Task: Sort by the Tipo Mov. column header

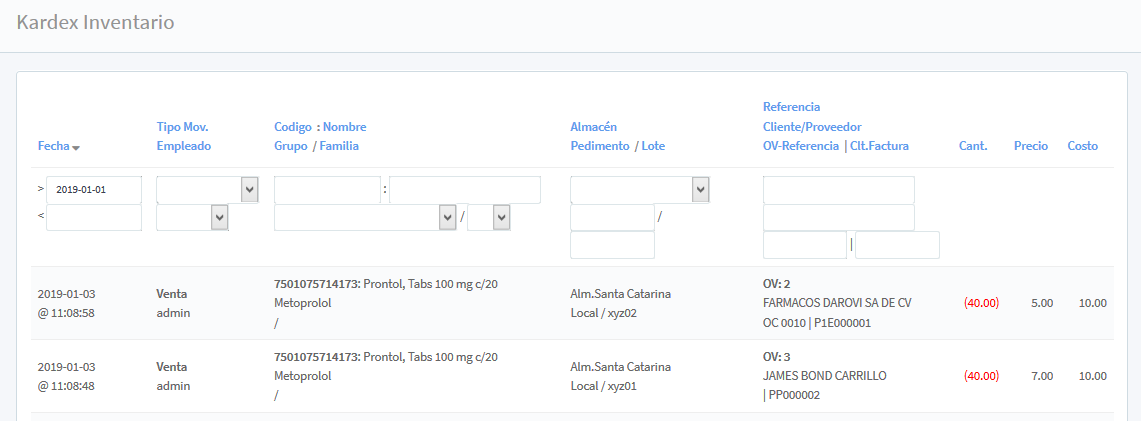Action: (182, 127)
